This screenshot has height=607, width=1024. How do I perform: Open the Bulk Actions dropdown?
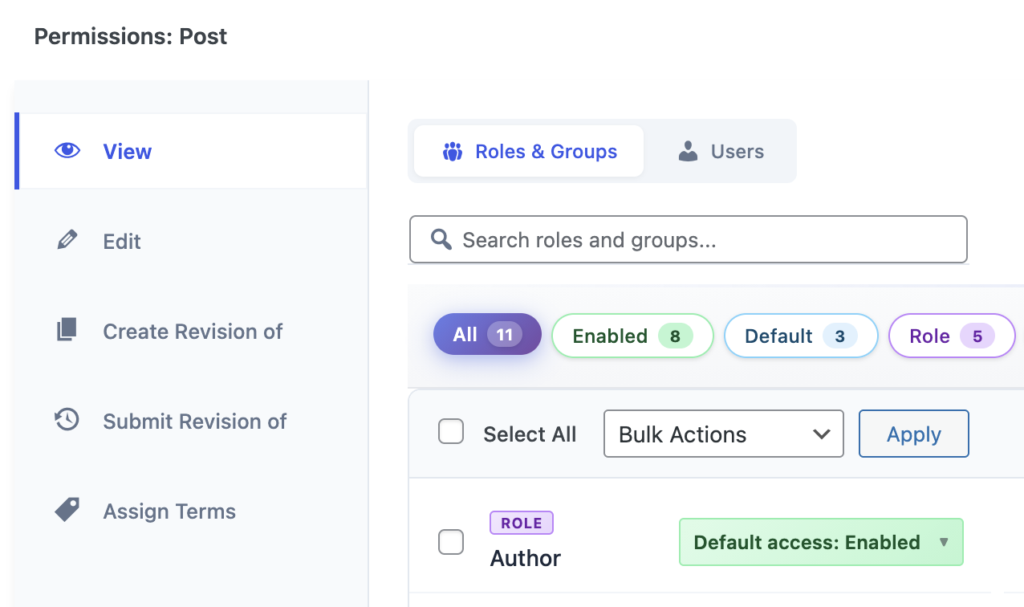[723, 434]
